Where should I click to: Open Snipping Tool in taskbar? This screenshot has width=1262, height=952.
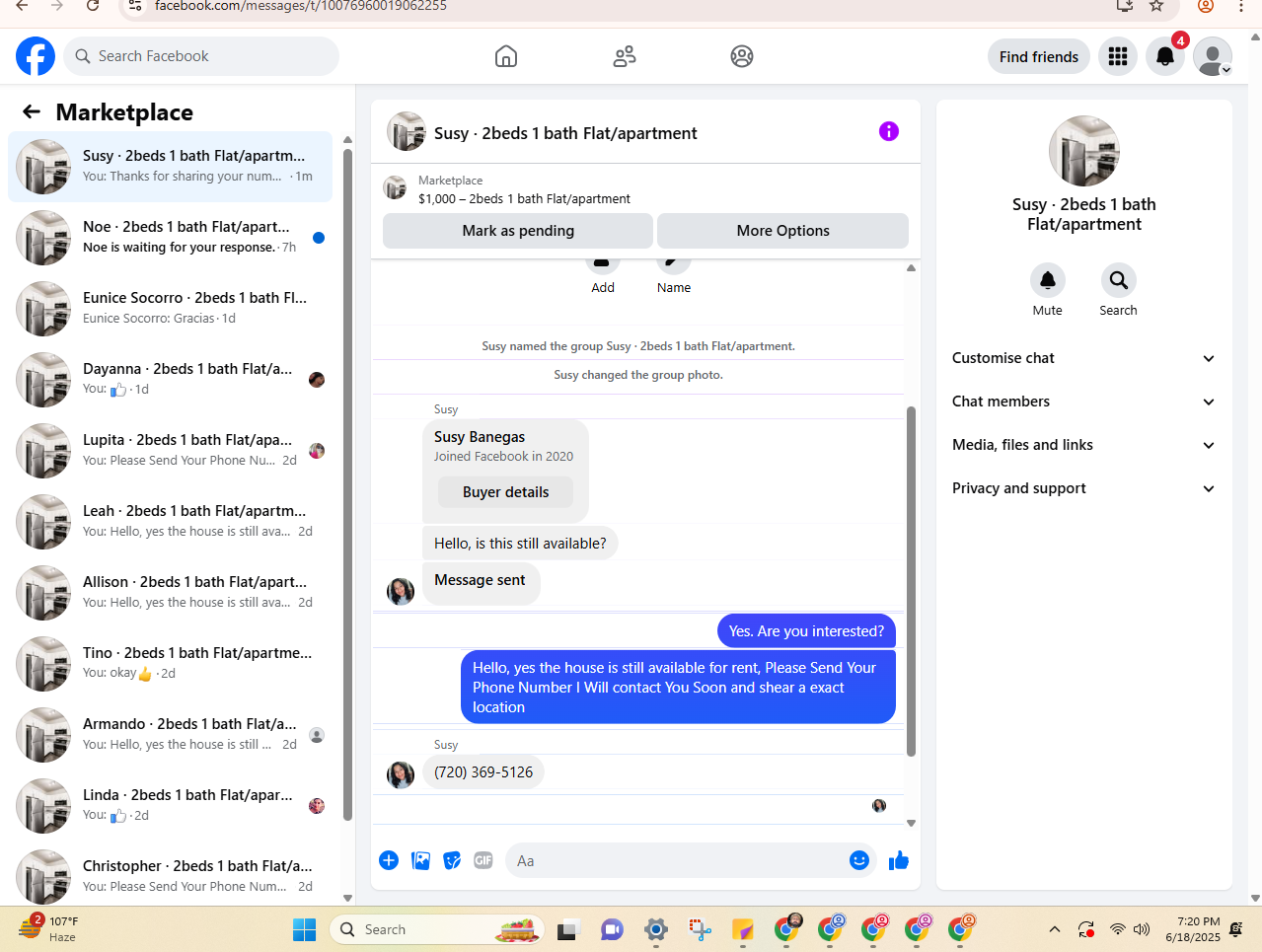pyautogui.click(x=701, y=929)
